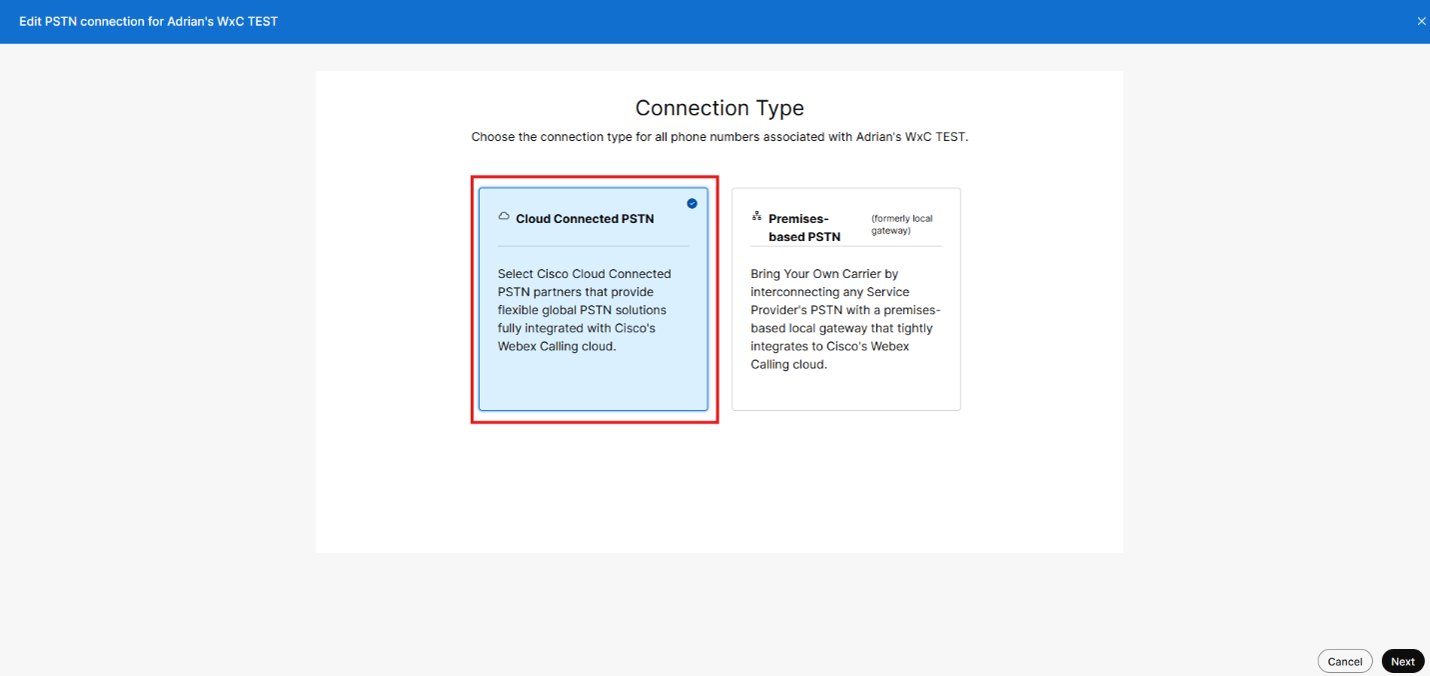The image size is (1430, 676).
Task: Click the "Choose the connection type" instruction text
Action: (720, 137)
